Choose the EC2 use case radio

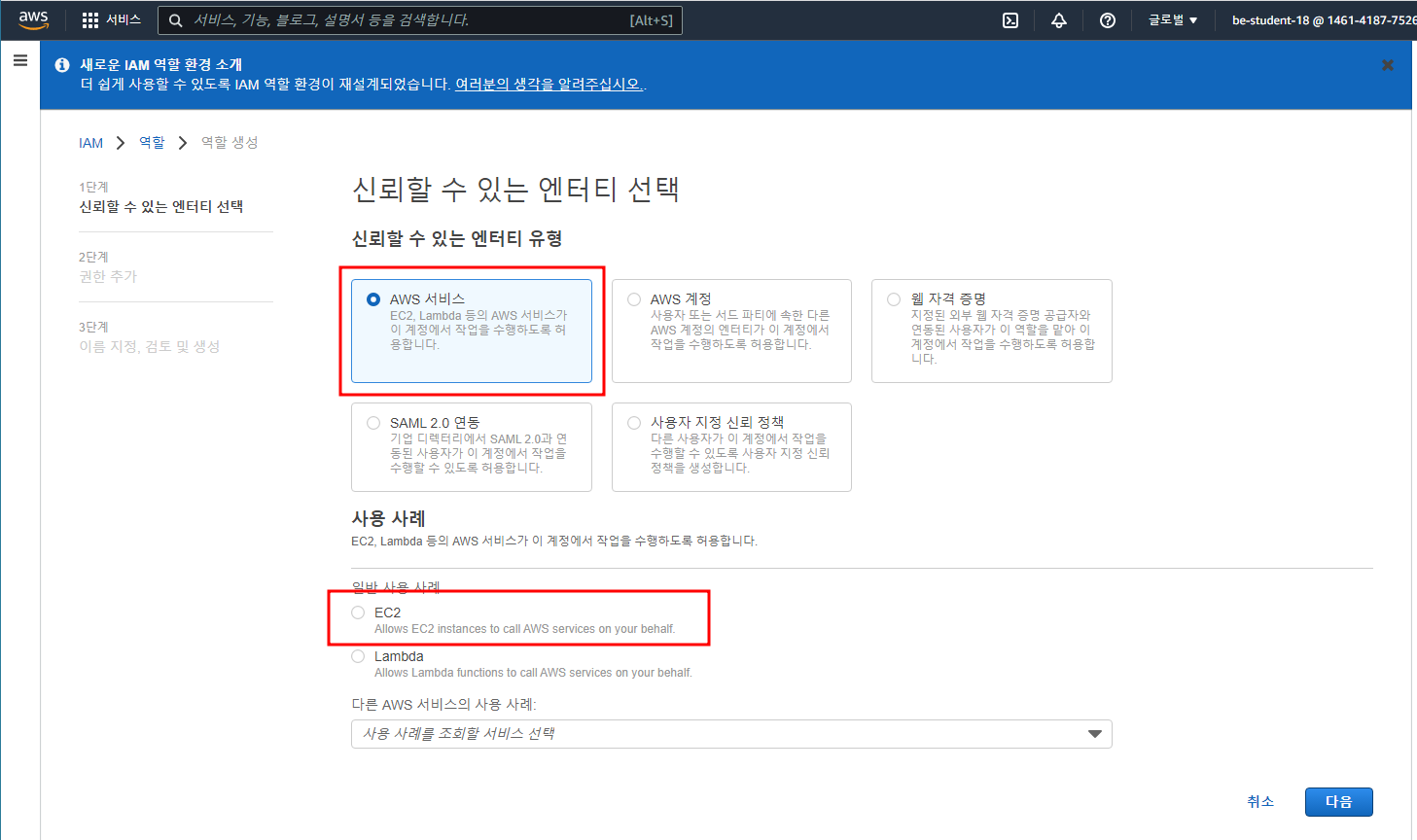pyautogui.click(x=358, y=612)
